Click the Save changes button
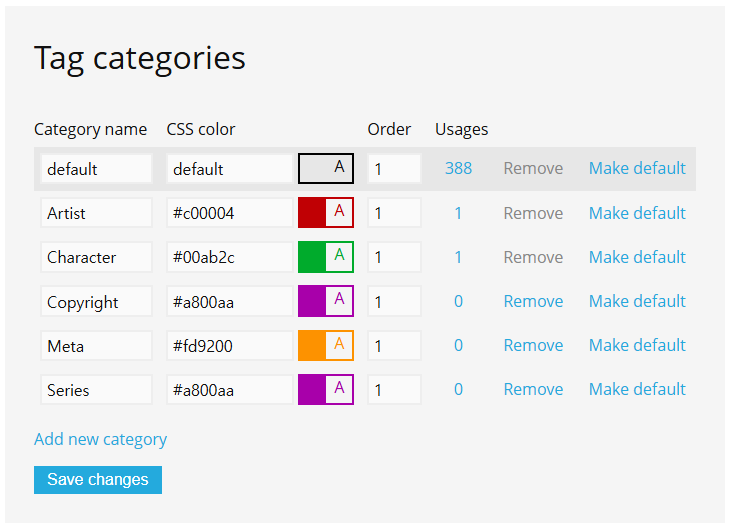731x529 pixels. coord(98,480)
